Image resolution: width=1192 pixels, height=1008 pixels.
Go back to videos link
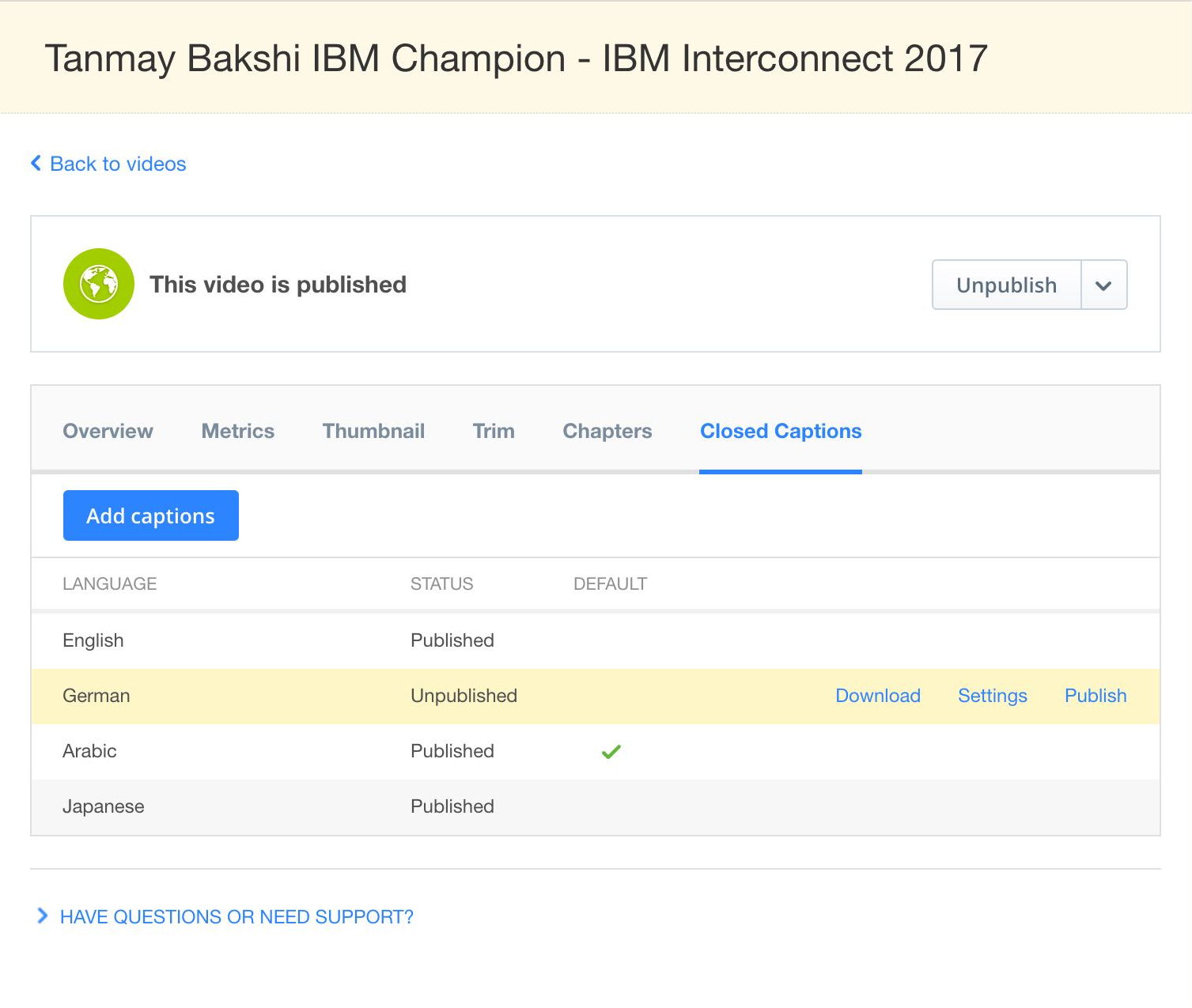click(x=118, y=164)
